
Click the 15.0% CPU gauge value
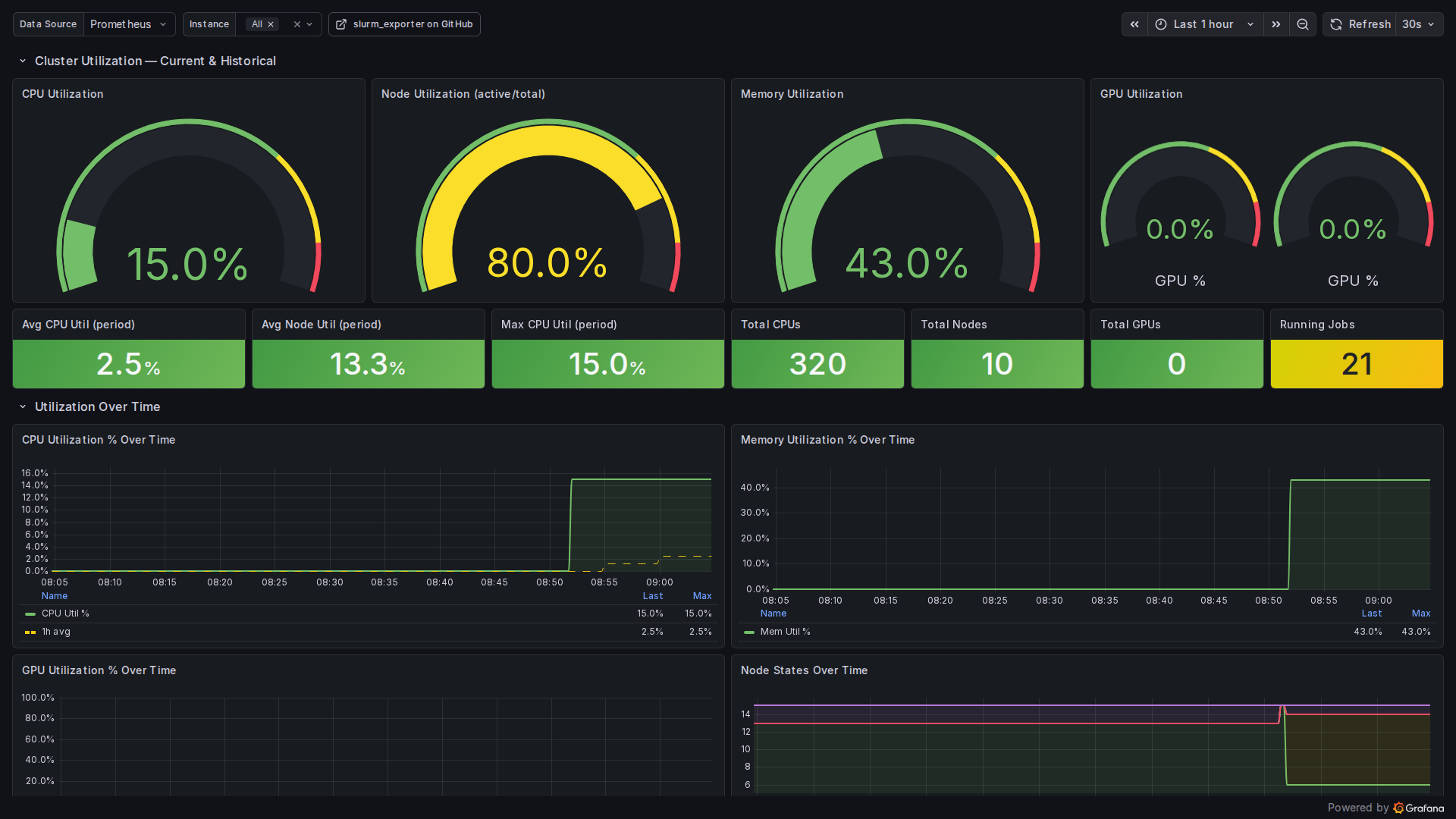tap(187, 264)
